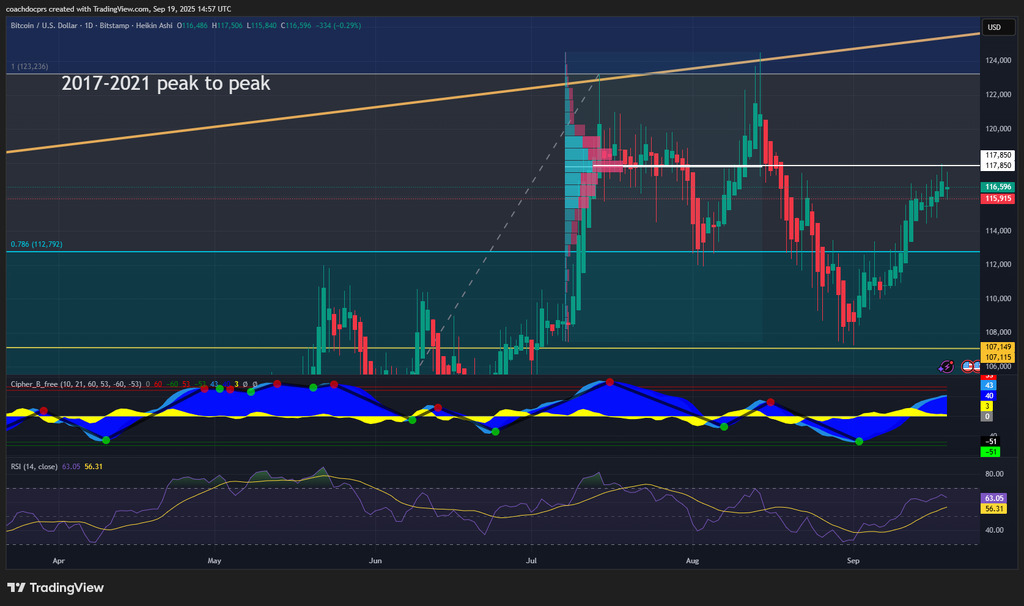Click the 2017-2021 peak to peak text label
This screenshot has height=606, width=1024.
click(x=165, y=84)
